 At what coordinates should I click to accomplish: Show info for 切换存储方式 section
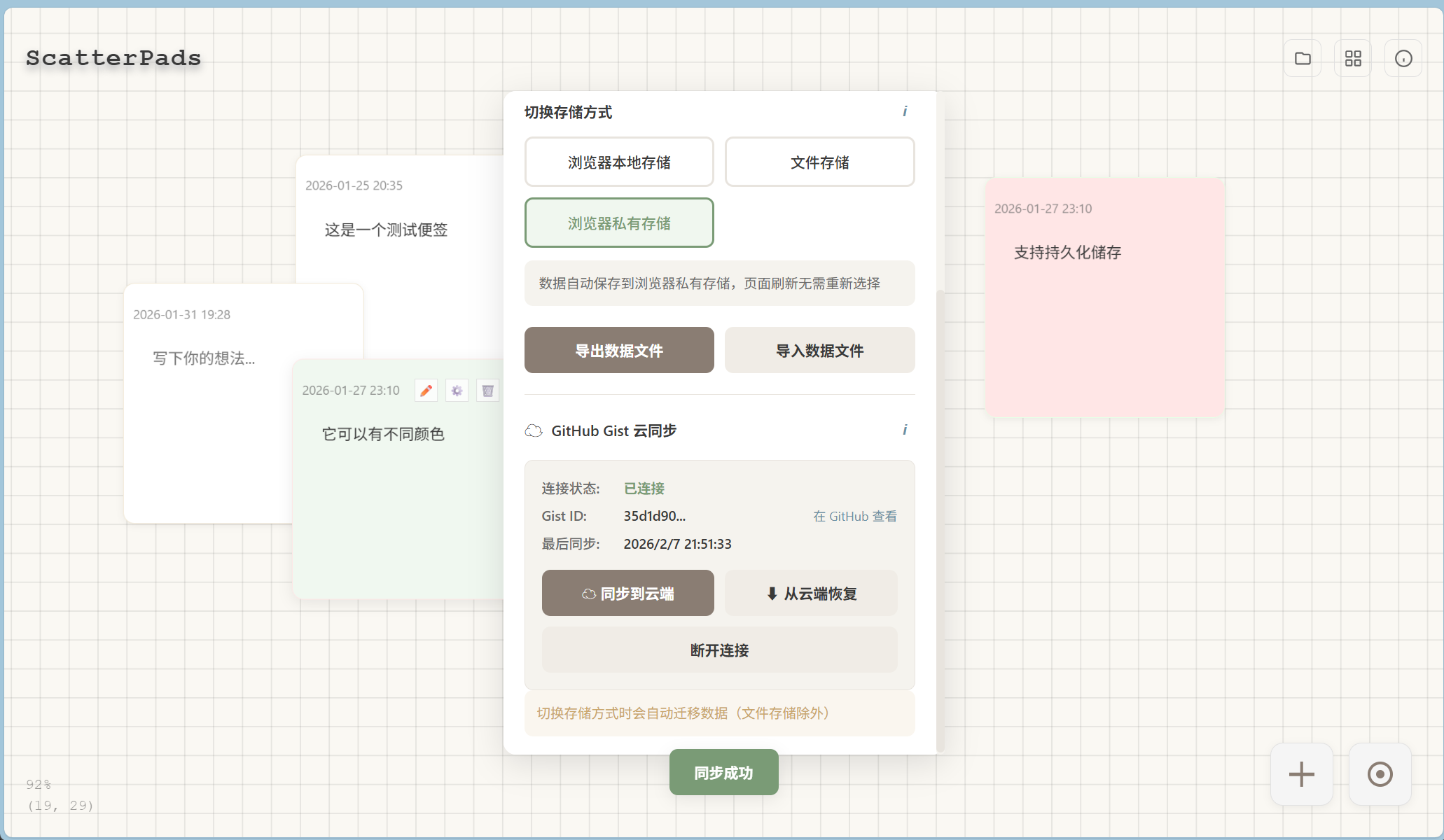click(x=905, y=111)
